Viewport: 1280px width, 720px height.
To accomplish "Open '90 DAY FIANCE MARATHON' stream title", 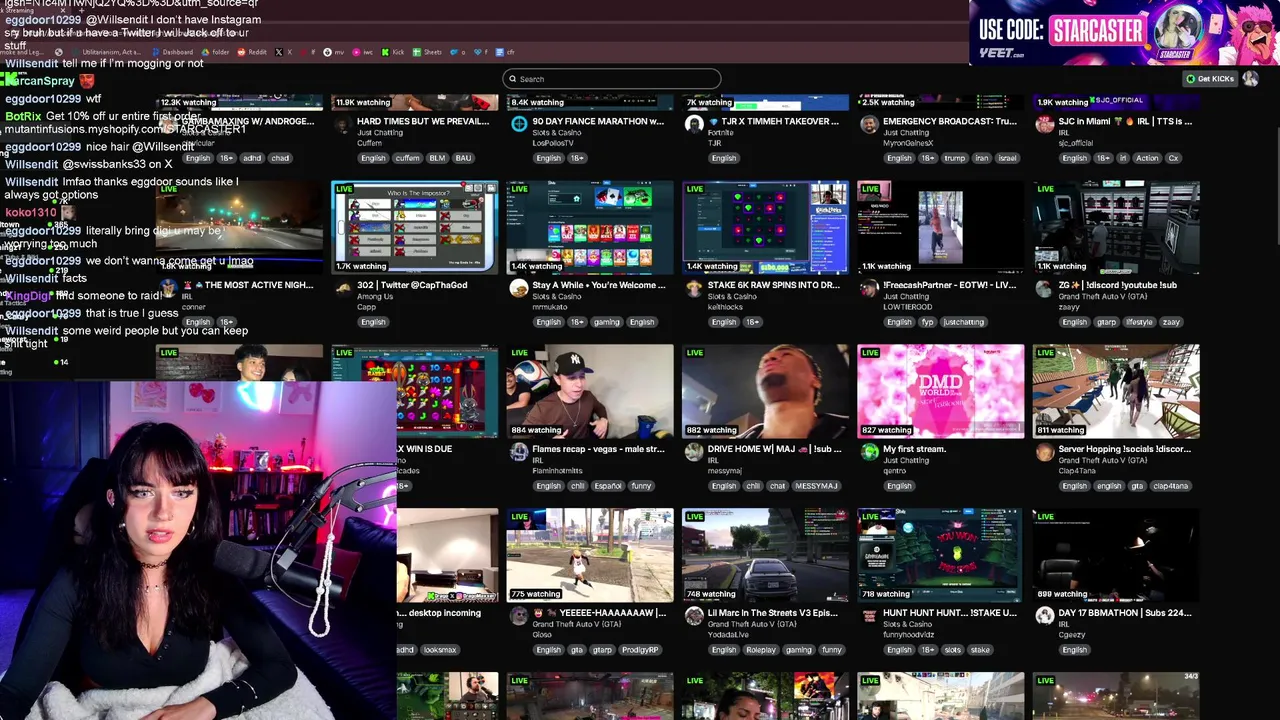I will 598,121.
